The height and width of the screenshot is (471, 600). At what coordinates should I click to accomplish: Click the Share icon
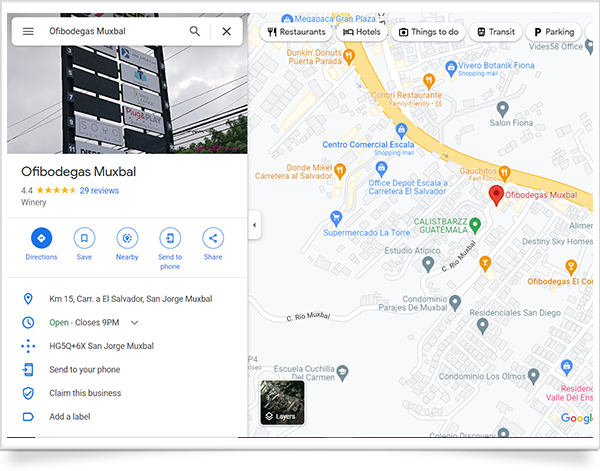pos(213,238)
